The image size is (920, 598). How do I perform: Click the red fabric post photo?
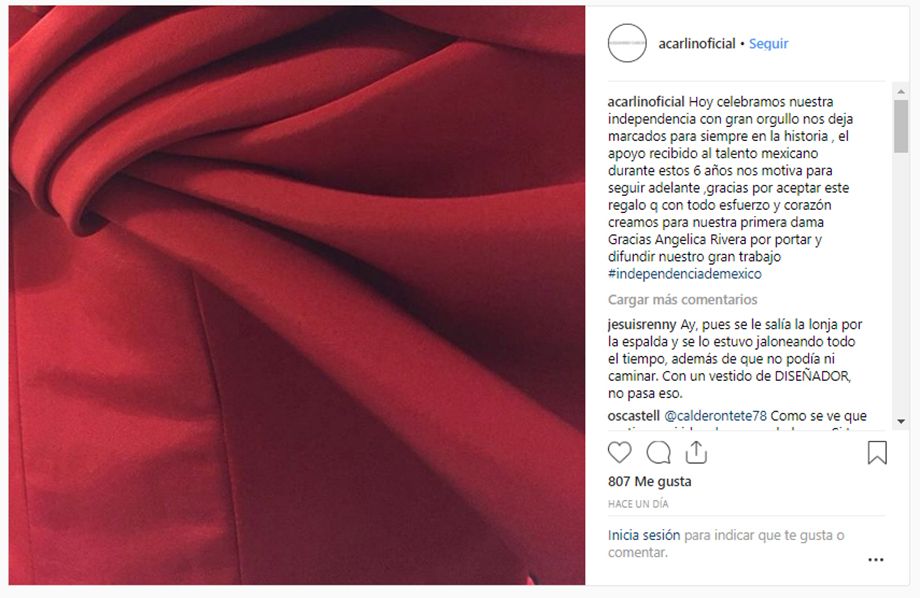coord(297,295)
